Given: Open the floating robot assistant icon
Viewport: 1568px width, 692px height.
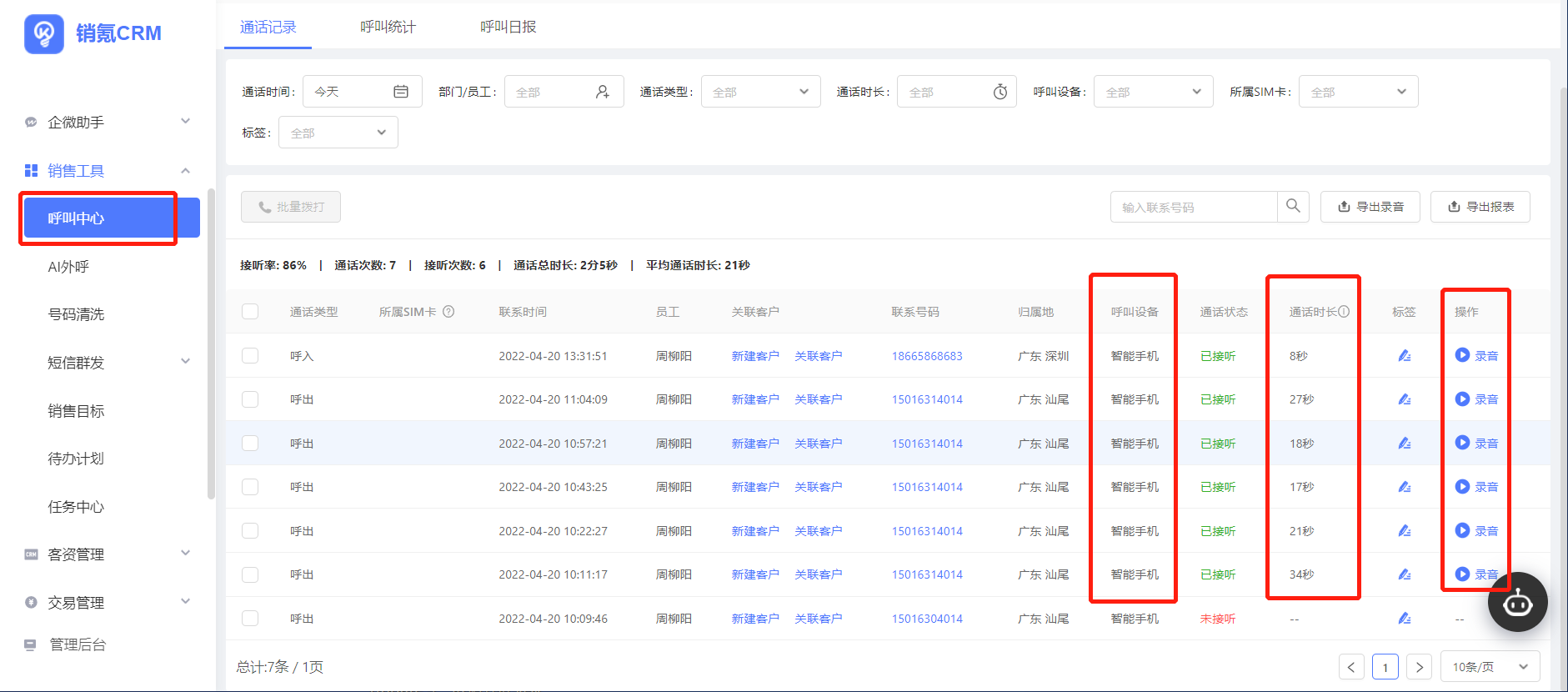Looking at the screenshot, I should [x=1517, y=602].
